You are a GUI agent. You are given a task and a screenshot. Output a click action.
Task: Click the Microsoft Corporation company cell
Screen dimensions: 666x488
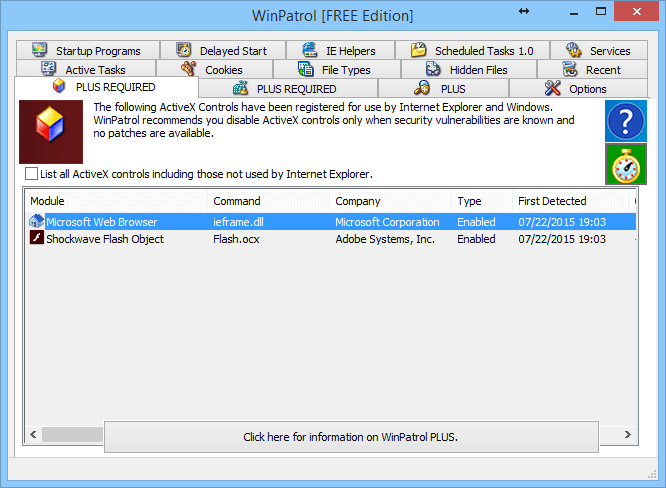(387, 222)
